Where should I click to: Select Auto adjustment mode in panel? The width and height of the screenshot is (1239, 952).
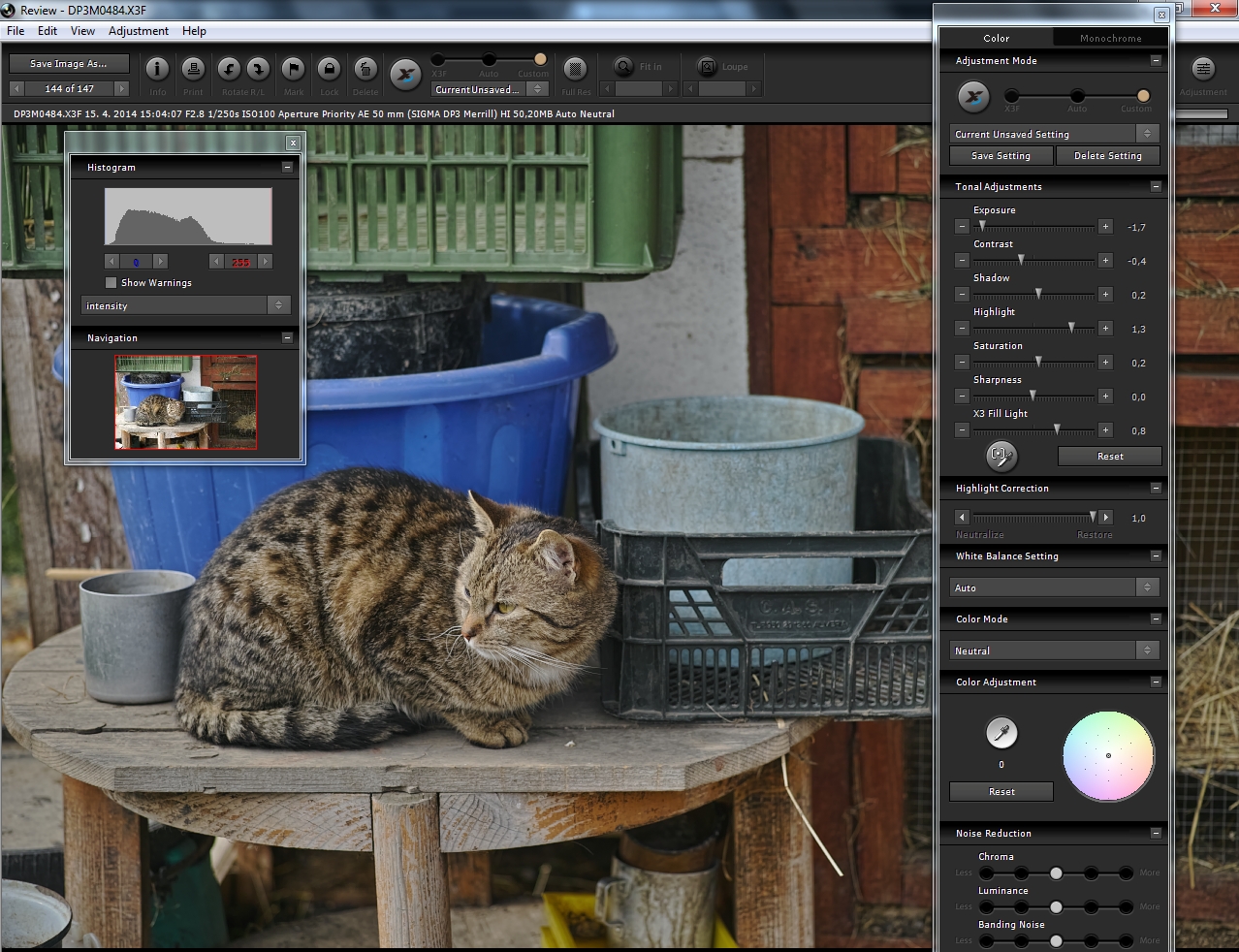pyautogui.click(x=1077, y=96)
